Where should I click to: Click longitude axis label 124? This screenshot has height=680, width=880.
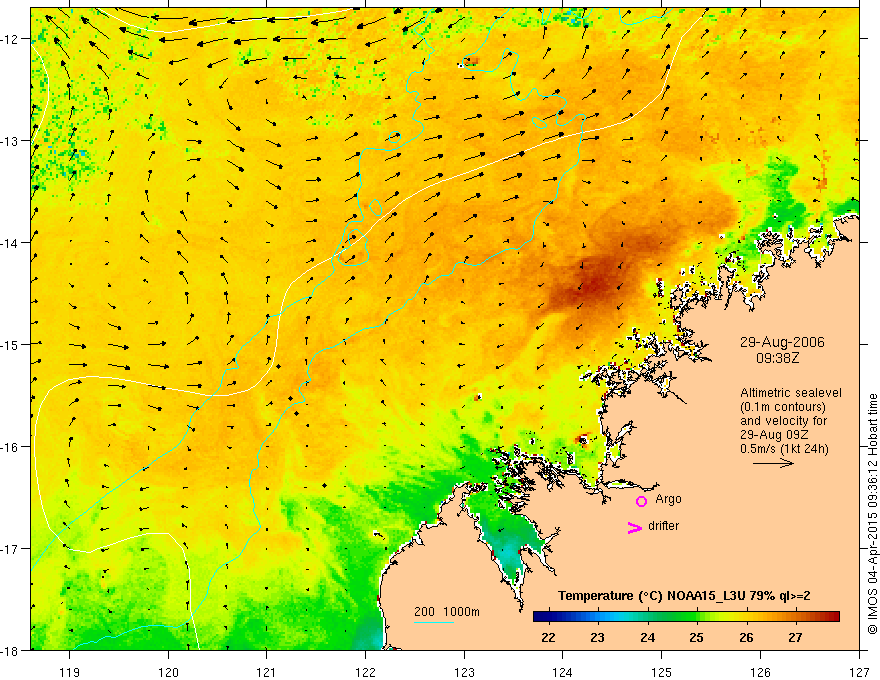(563, 673)
